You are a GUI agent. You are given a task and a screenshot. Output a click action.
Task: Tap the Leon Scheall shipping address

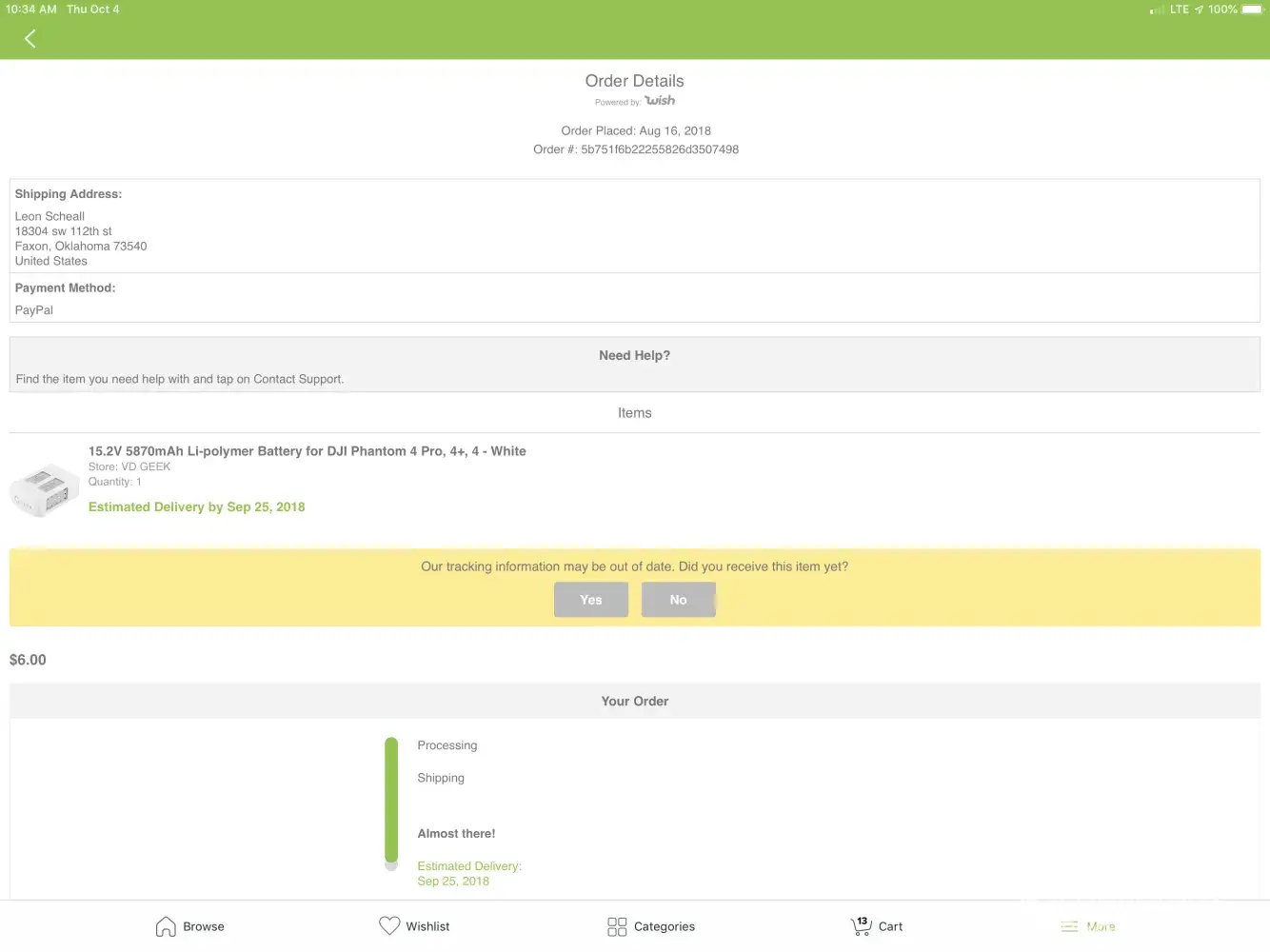click(50, 217)
